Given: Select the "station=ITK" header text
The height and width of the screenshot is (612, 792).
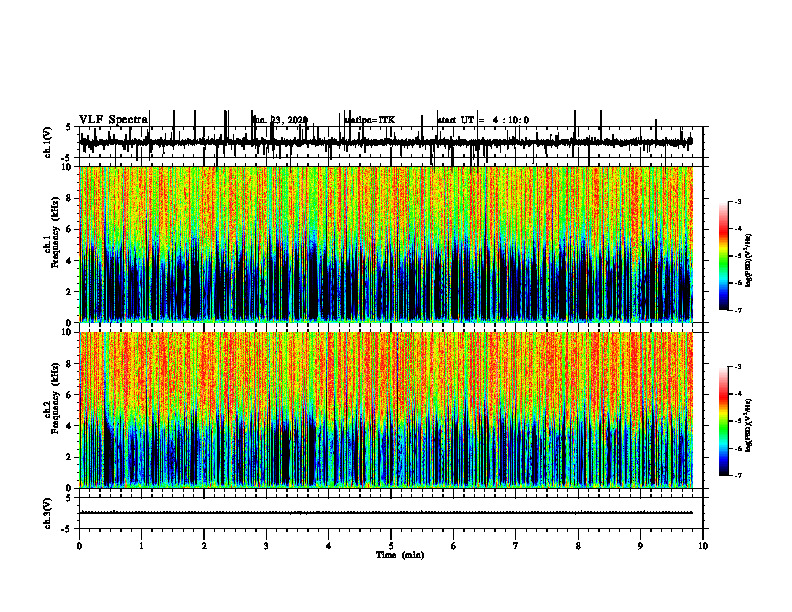Looking at the screenshot, I should [x=369, y=120].
